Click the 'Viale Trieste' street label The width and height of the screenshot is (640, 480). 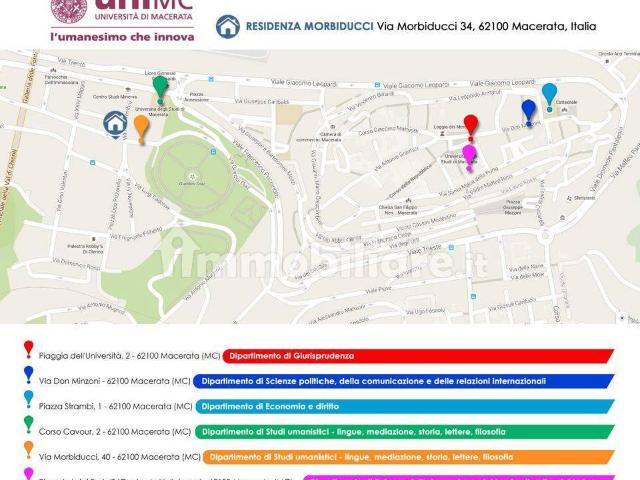point(424,249)
